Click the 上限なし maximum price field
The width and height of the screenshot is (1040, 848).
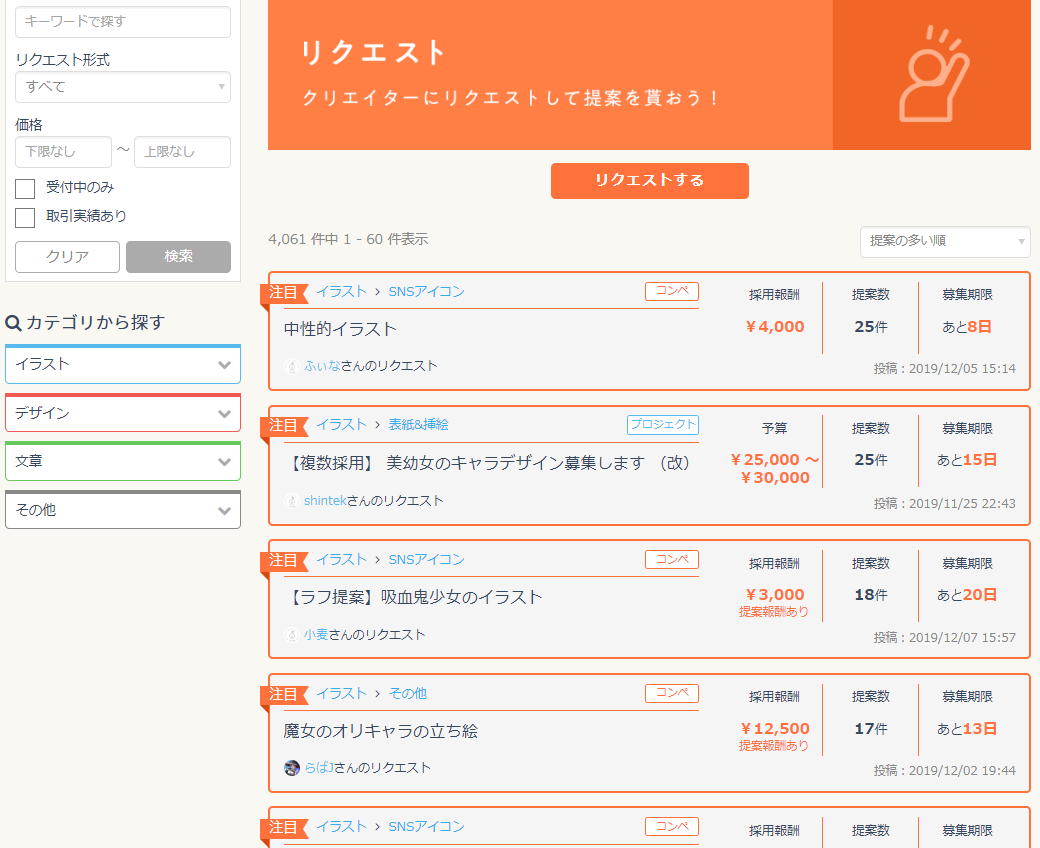click(x=182, y=152)
